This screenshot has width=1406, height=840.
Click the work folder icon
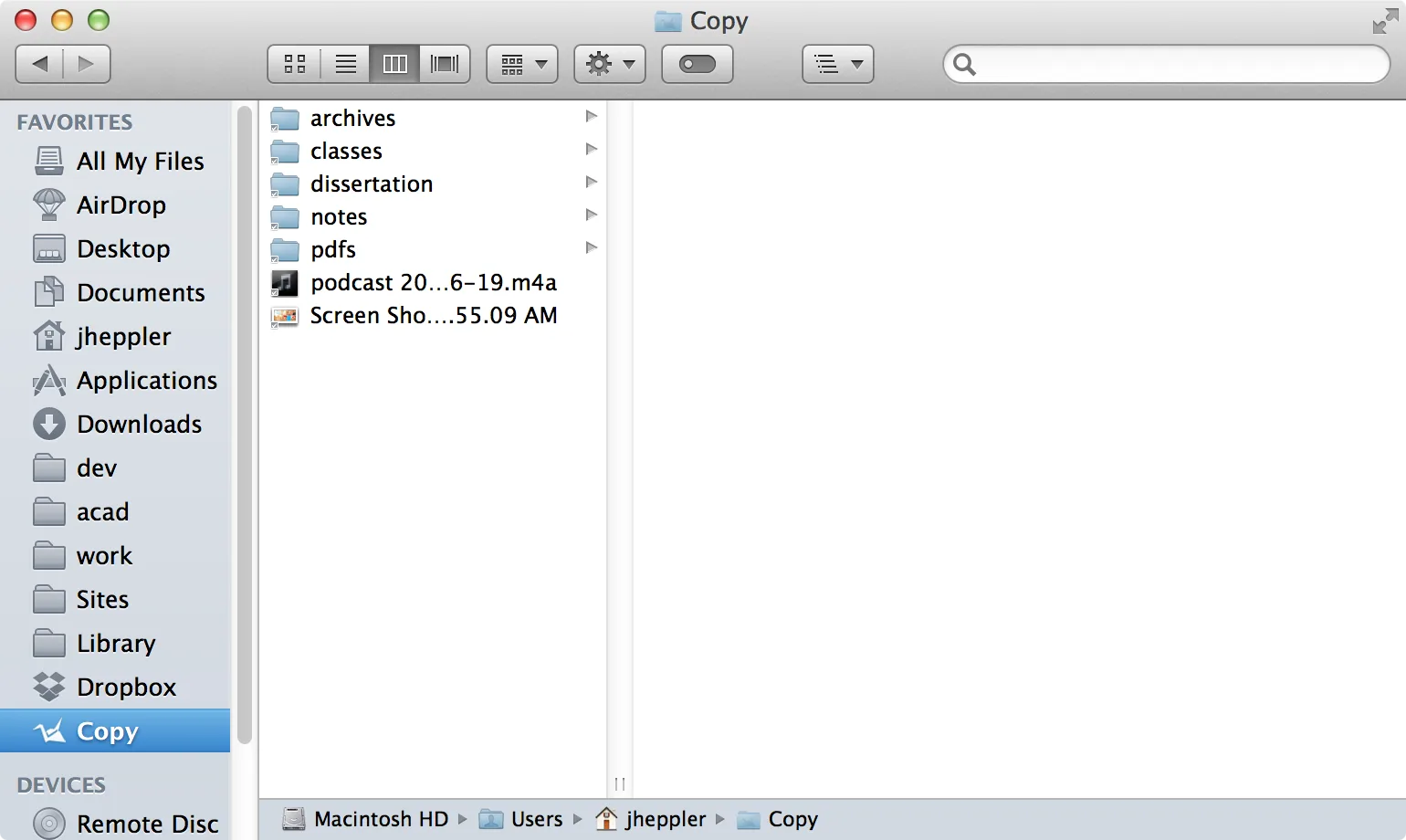49,555
